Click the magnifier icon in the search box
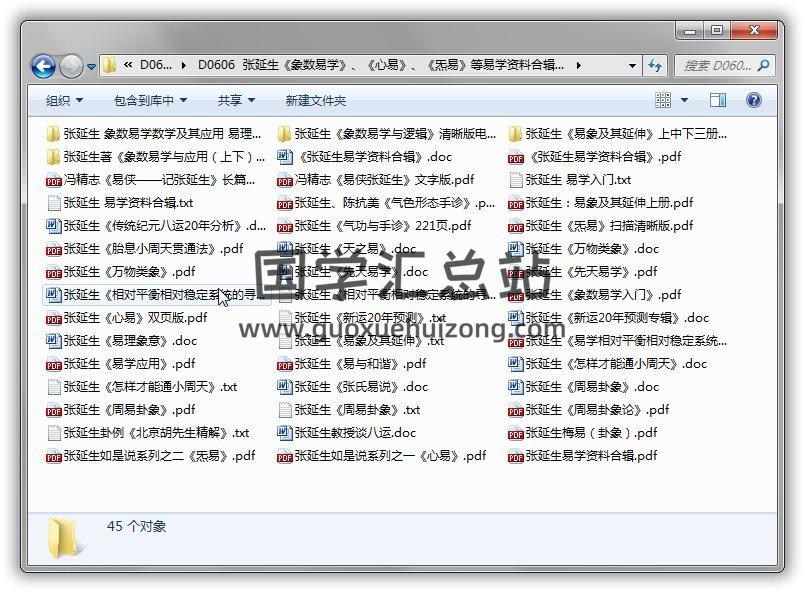The image size is (805, 593). [763, 66]
